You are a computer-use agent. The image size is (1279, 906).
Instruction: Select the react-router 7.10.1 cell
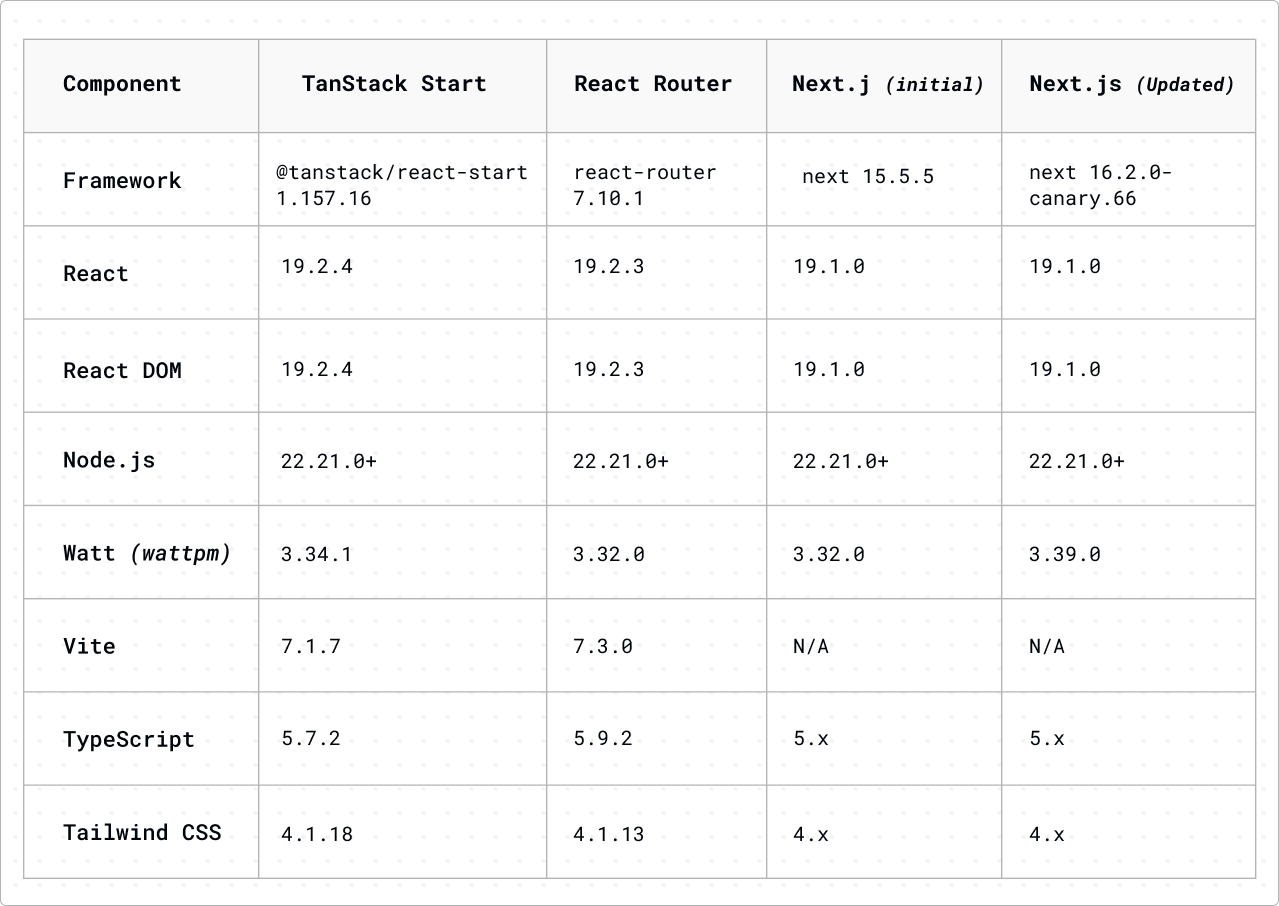pos(645,185)
